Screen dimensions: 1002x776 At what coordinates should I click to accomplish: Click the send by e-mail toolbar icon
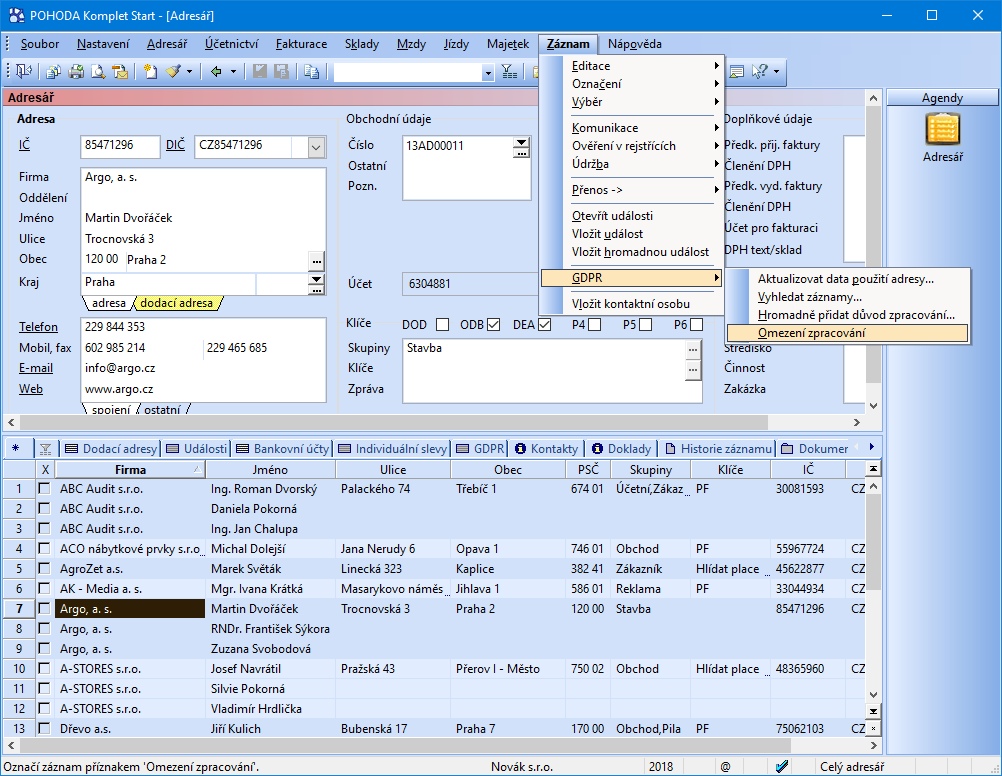120,72
